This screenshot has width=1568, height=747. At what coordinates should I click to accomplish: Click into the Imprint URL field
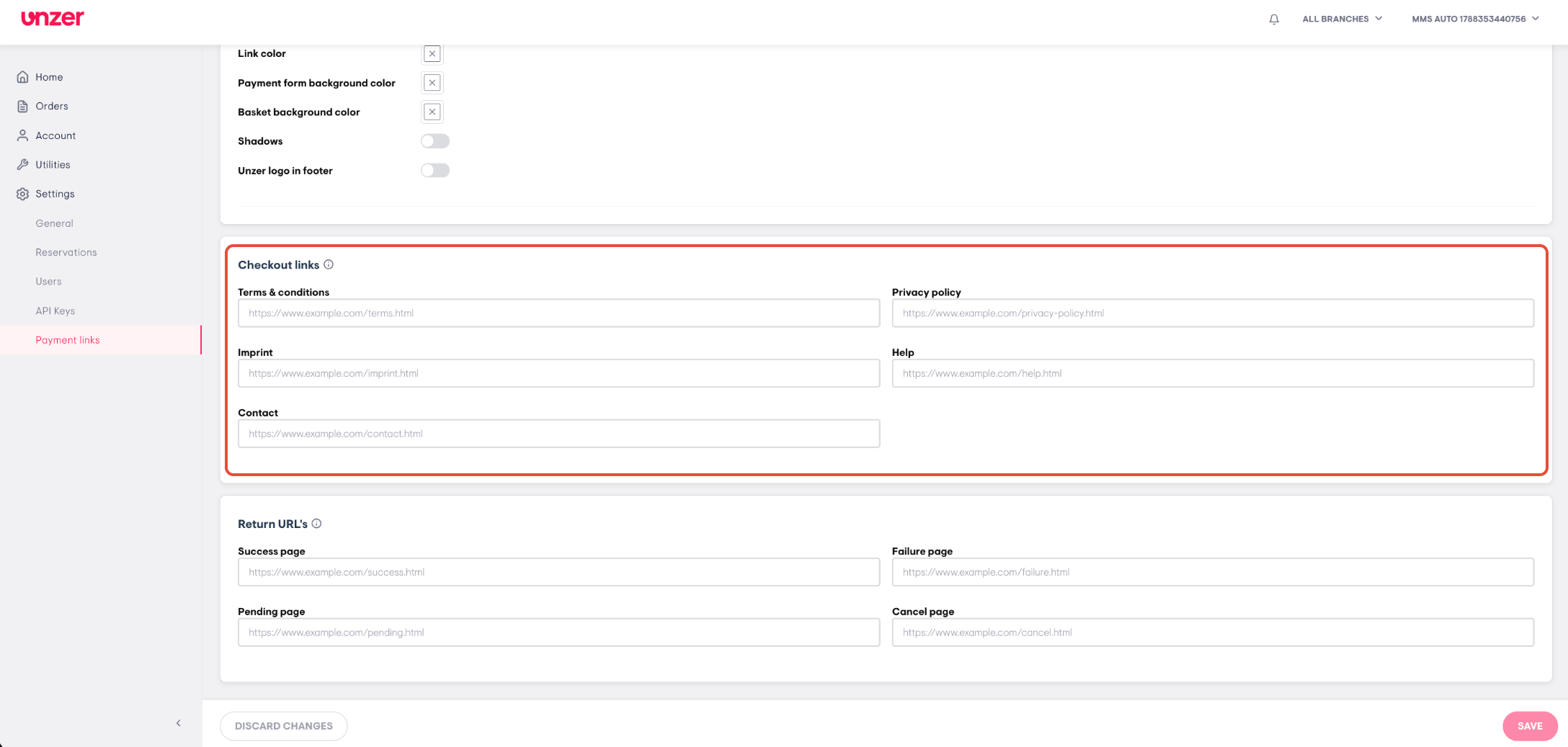pos(559,373)
